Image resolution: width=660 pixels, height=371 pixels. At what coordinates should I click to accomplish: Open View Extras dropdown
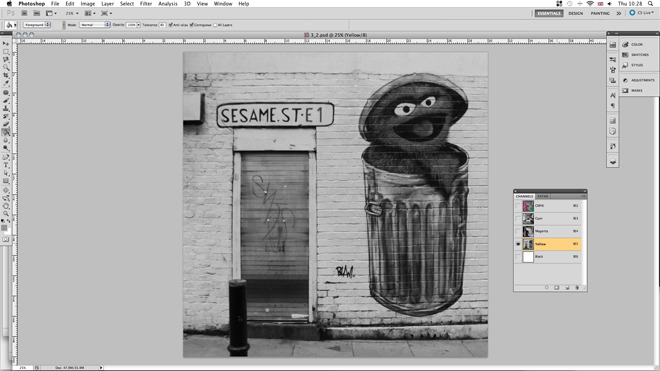51,13
